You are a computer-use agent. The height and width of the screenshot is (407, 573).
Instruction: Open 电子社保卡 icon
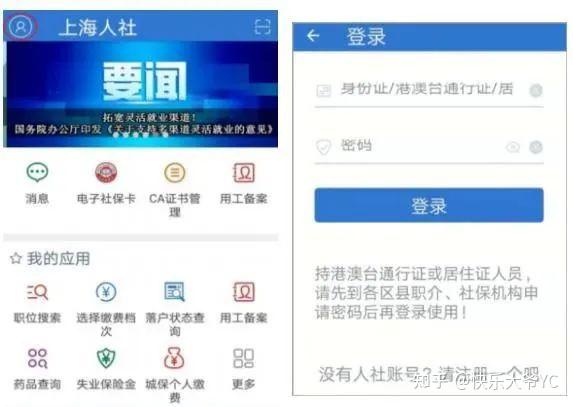click(106, 172)
